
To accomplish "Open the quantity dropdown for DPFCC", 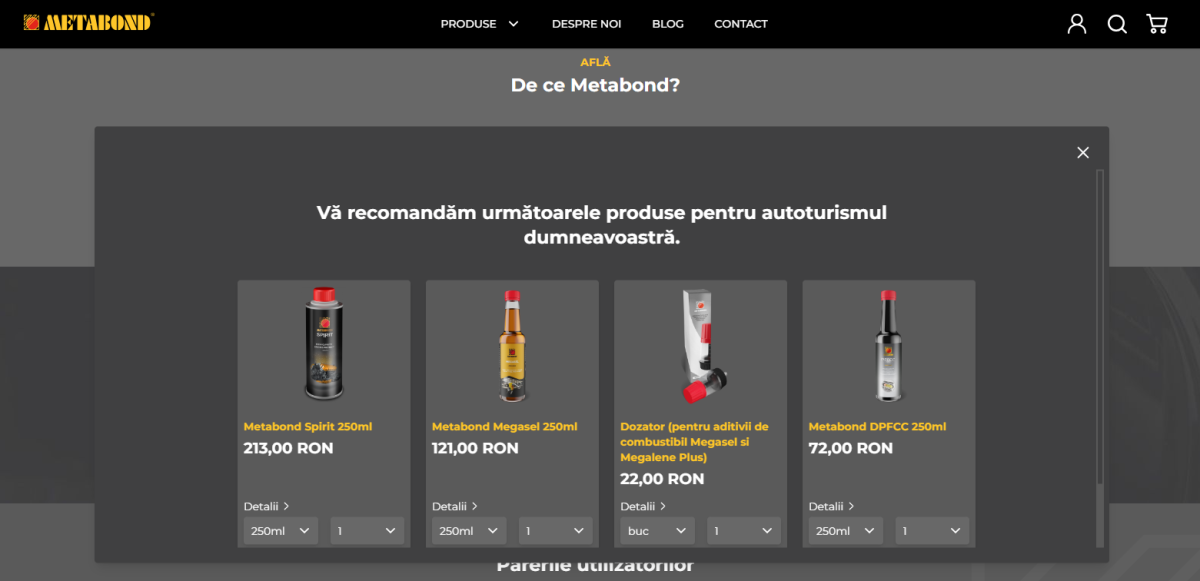I will click(x=933, y=531).
